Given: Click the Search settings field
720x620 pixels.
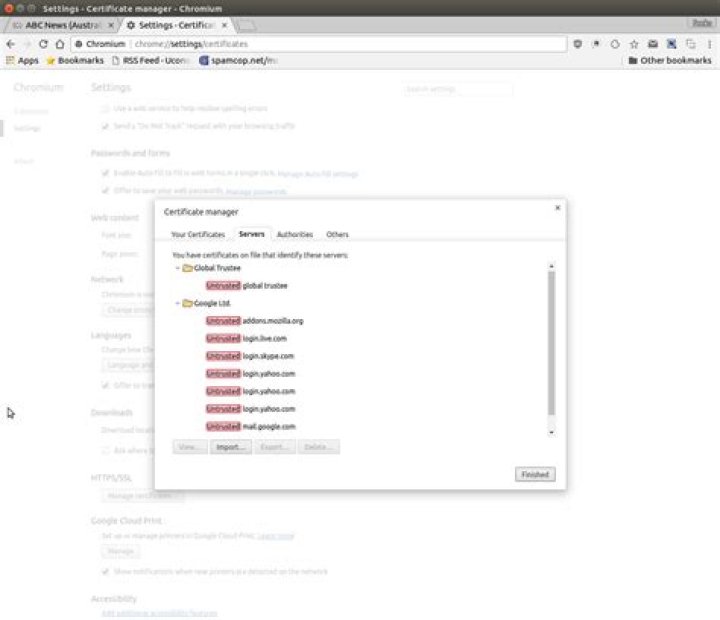Looking at the screenshot, I should click(458, 89).
